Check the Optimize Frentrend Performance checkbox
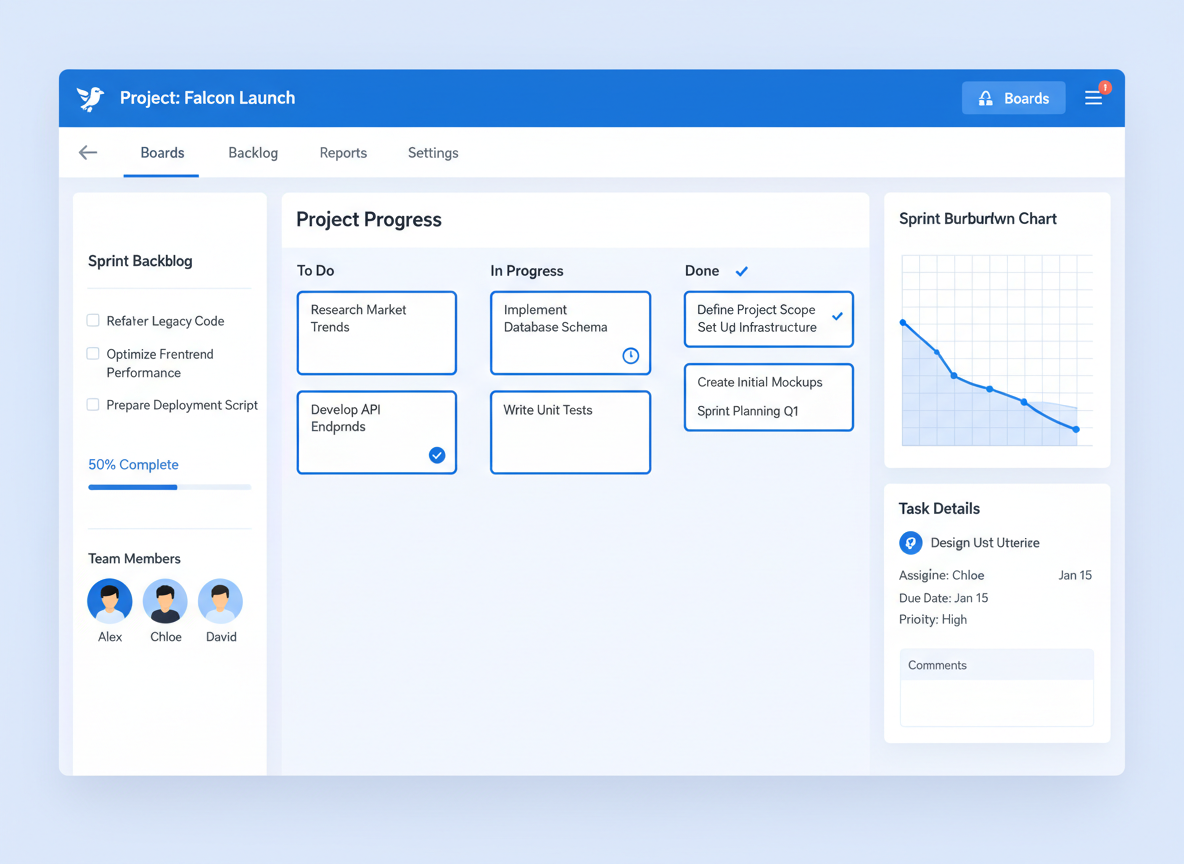Viewport: 1184px width, 864px height. (x=93, y=353)
